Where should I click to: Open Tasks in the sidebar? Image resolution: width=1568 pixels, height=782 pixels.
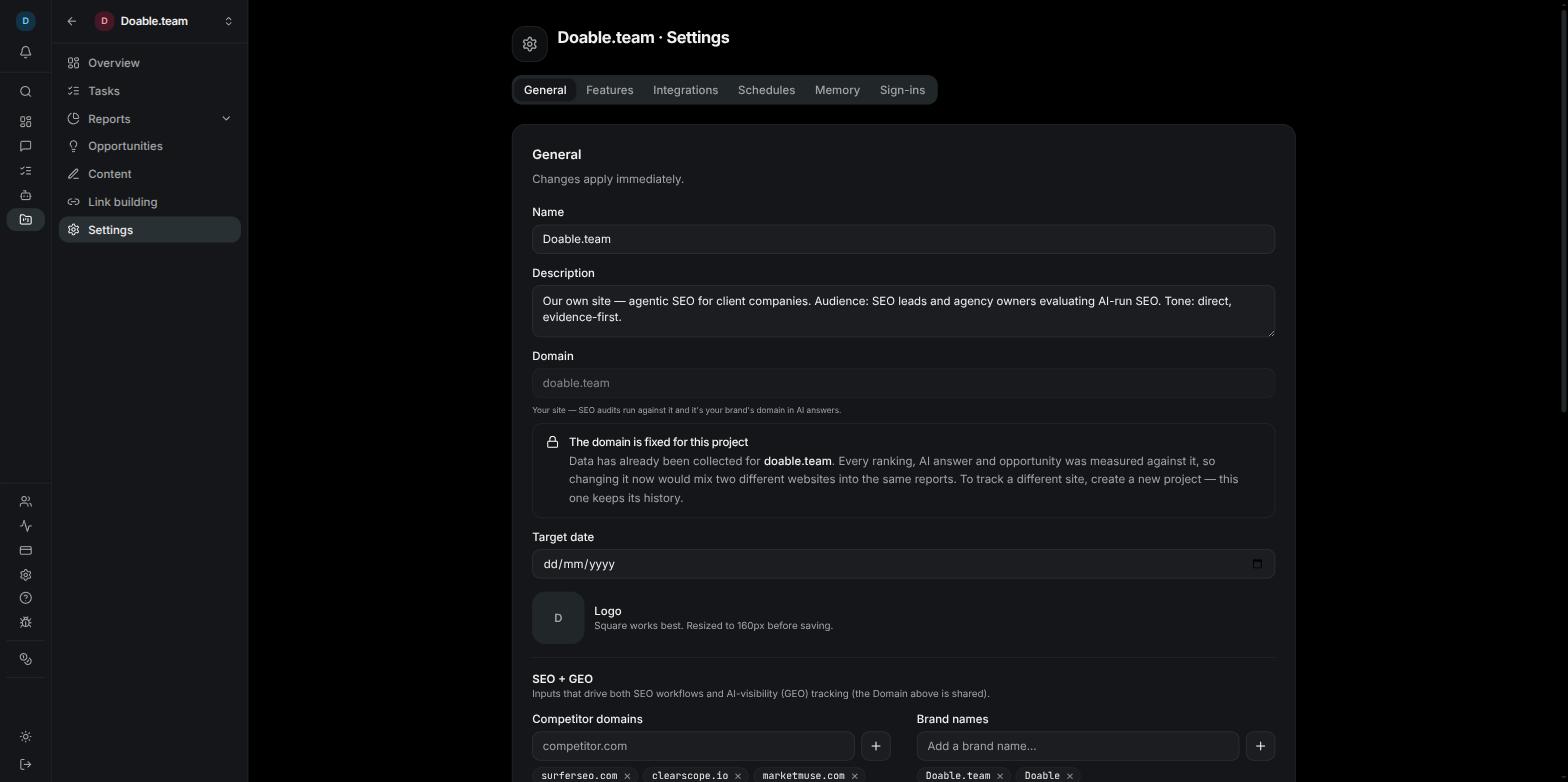(150, 91)
